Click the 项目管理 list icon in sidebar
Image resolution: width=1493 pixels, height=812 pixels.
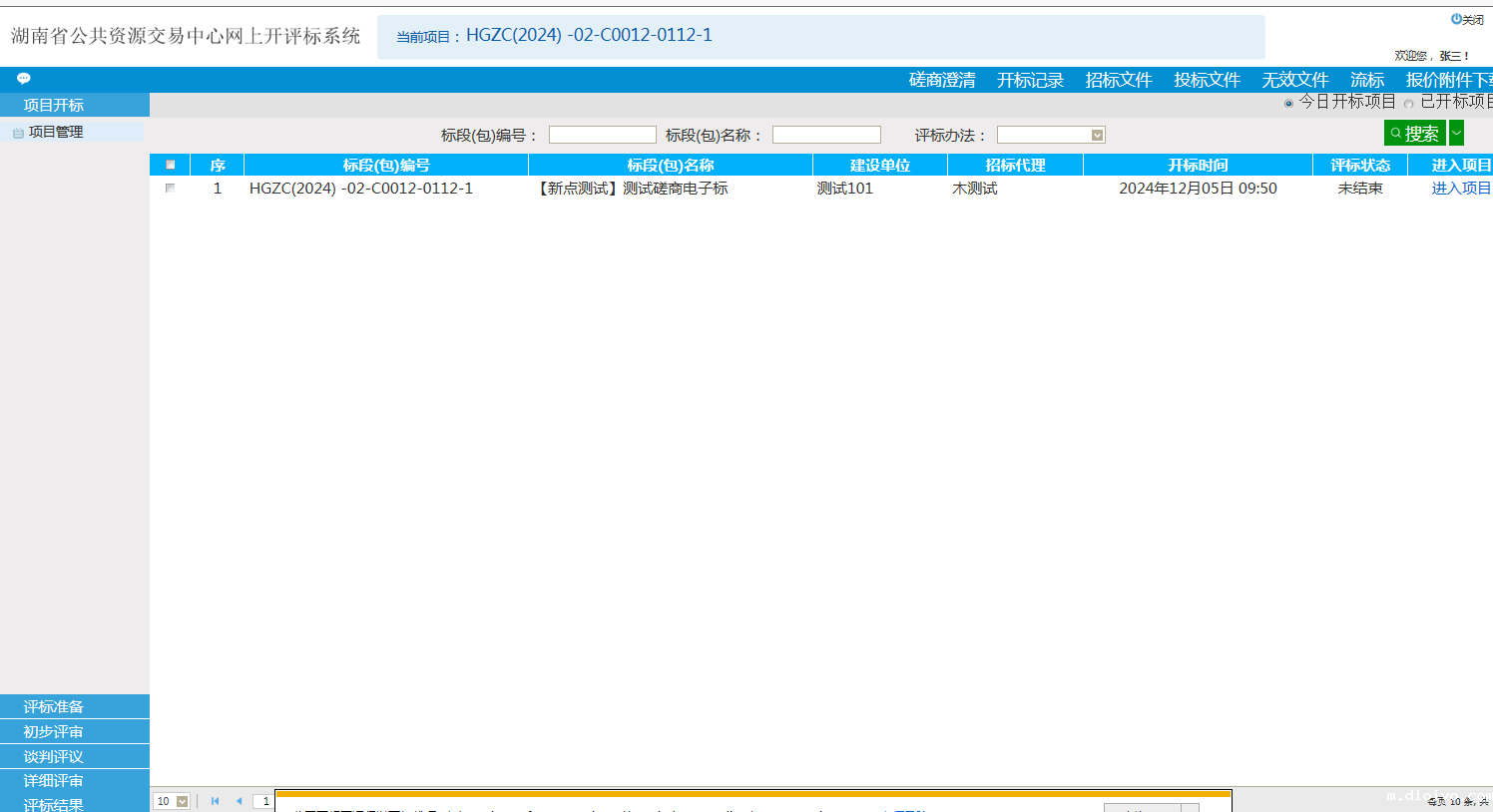pyautogui.click(x=18, y=133)
